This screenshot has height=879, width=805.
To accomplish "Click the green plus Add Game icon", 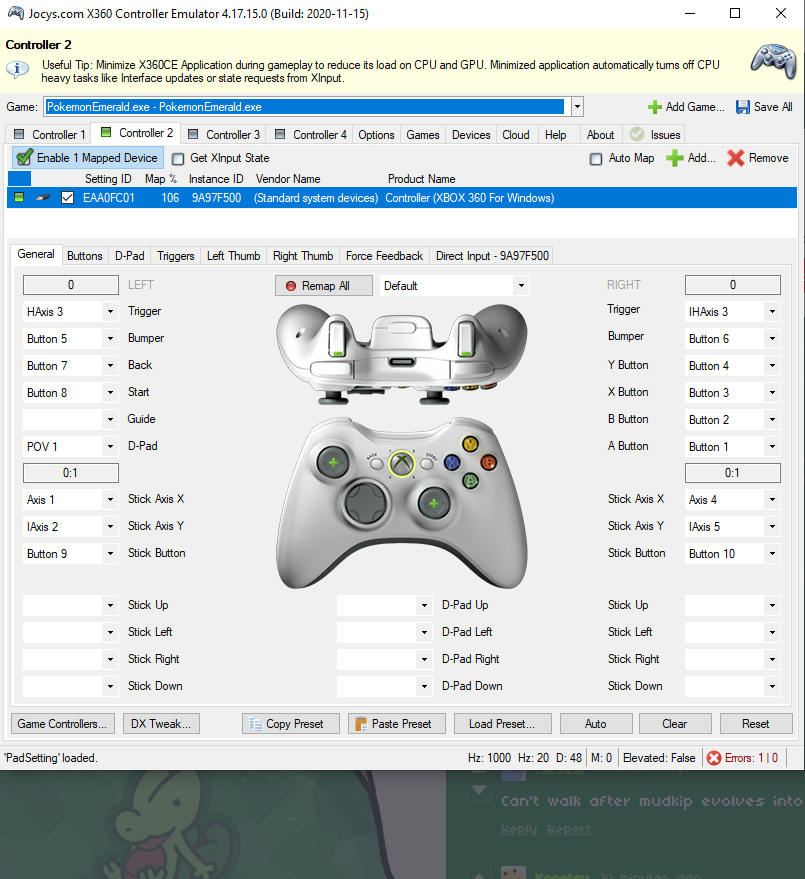I will (x=654, y=107).
